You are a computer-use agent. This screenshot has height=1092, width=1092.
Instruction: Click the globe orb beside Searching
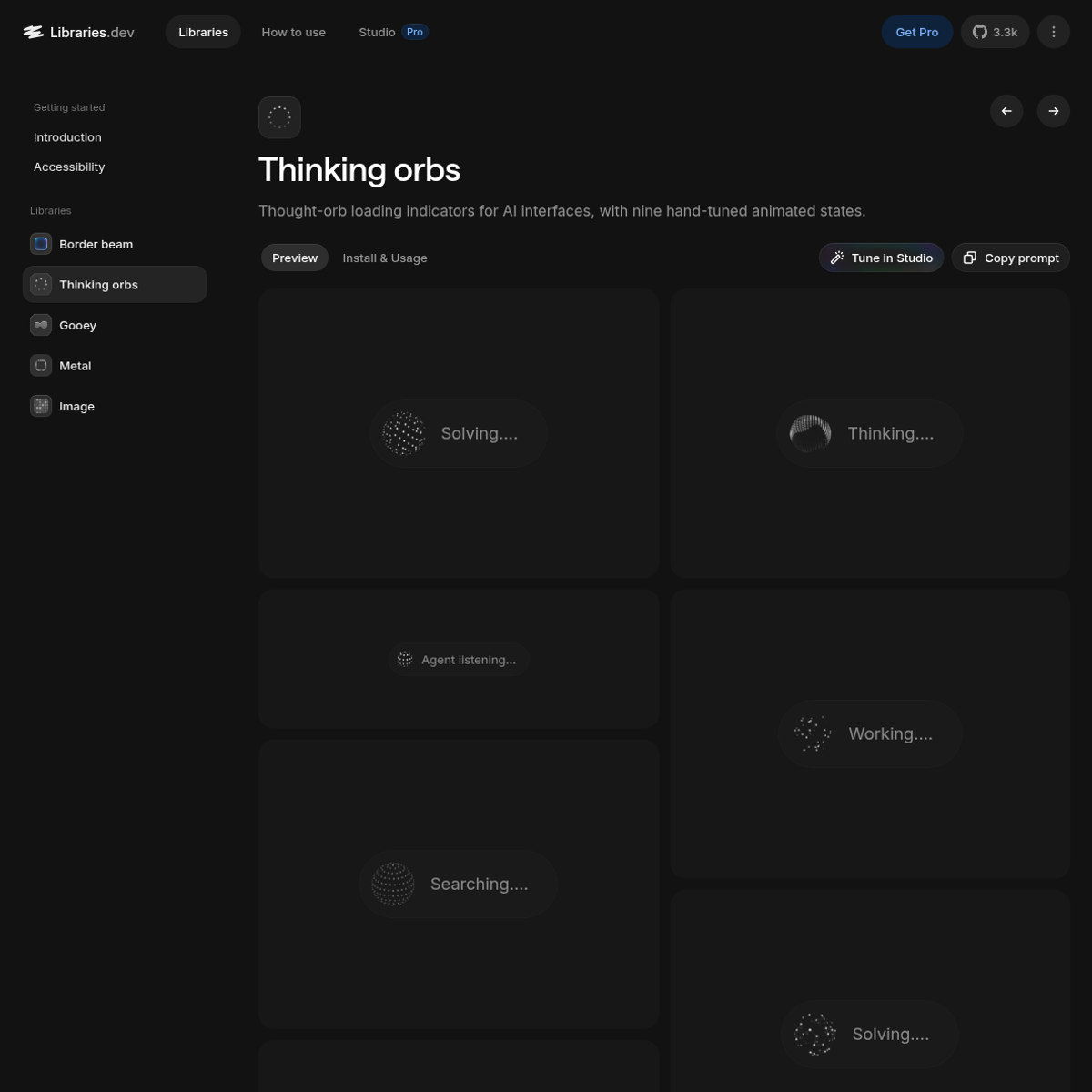coord(393,884)
